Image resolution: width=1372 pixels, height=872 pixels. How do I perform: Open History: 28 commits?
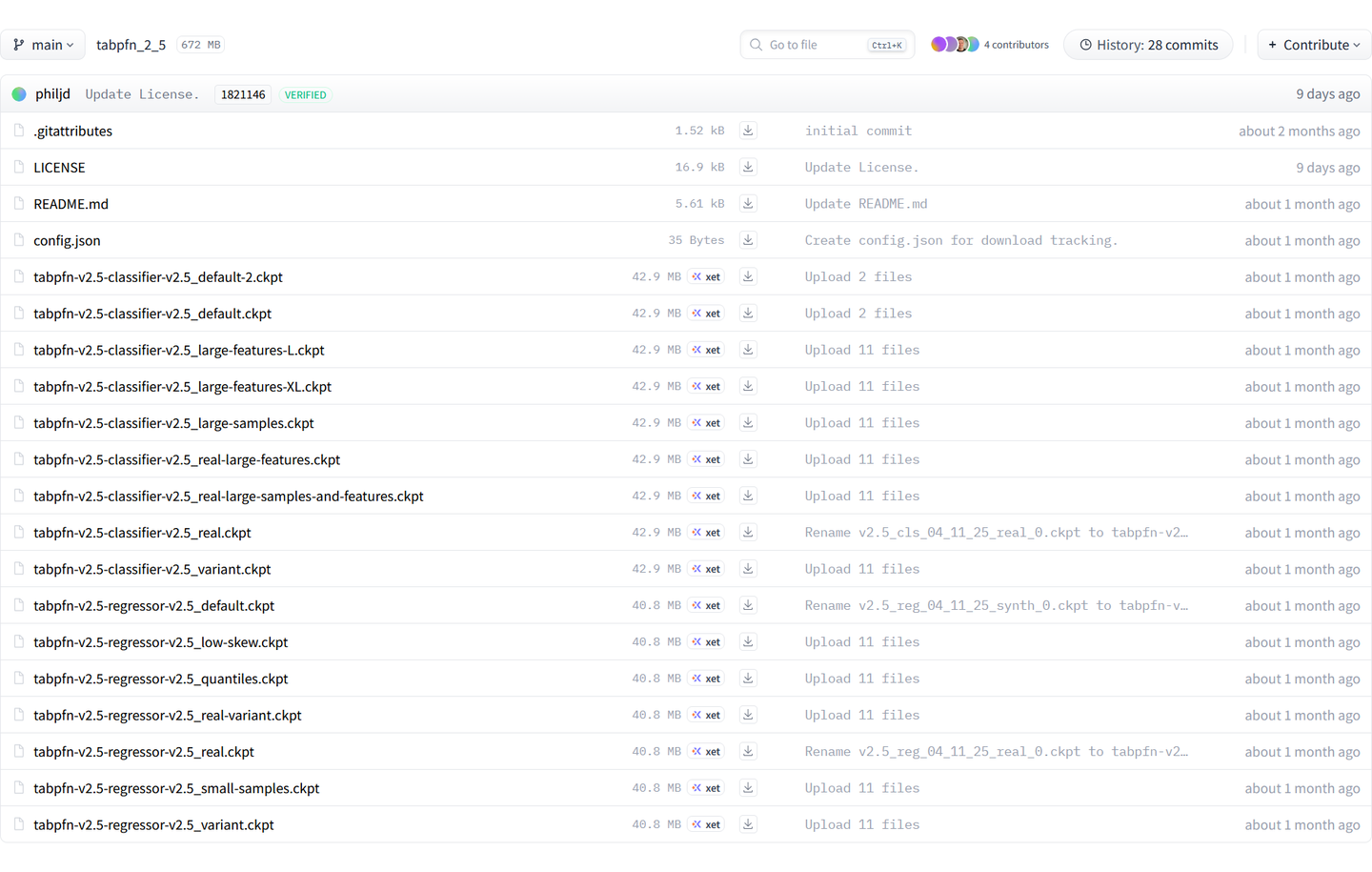[1148, 45]
